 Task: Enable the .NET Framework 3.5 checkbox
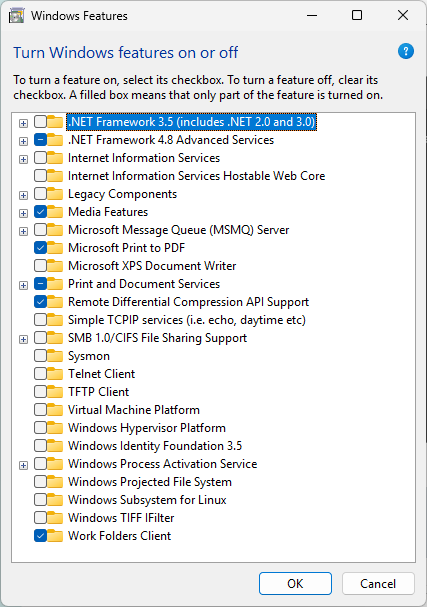40,122
